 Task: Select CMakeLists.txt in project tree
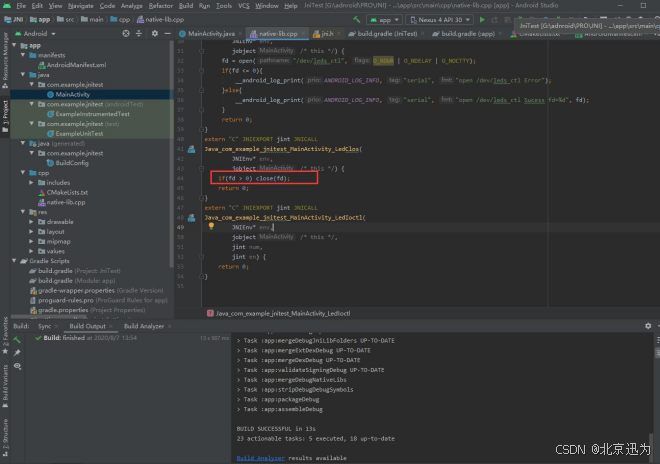(x=63, y=192)
